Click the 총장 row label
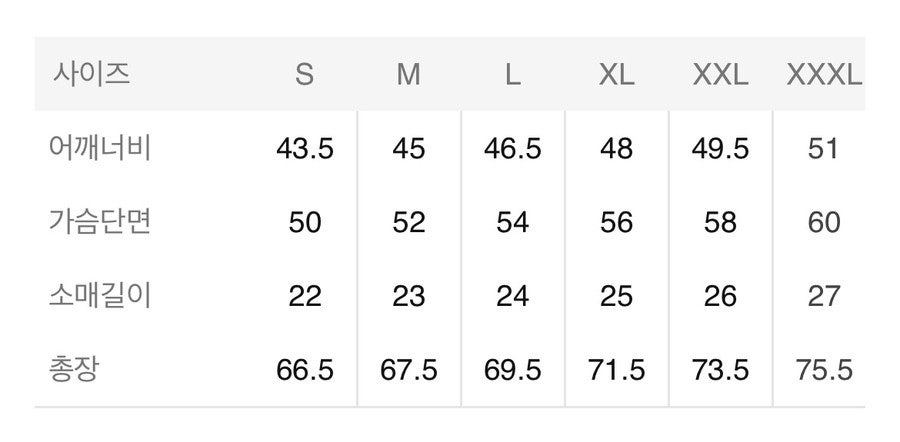The height and width of the screenshot is (442, 900). [x=74, y=370]
